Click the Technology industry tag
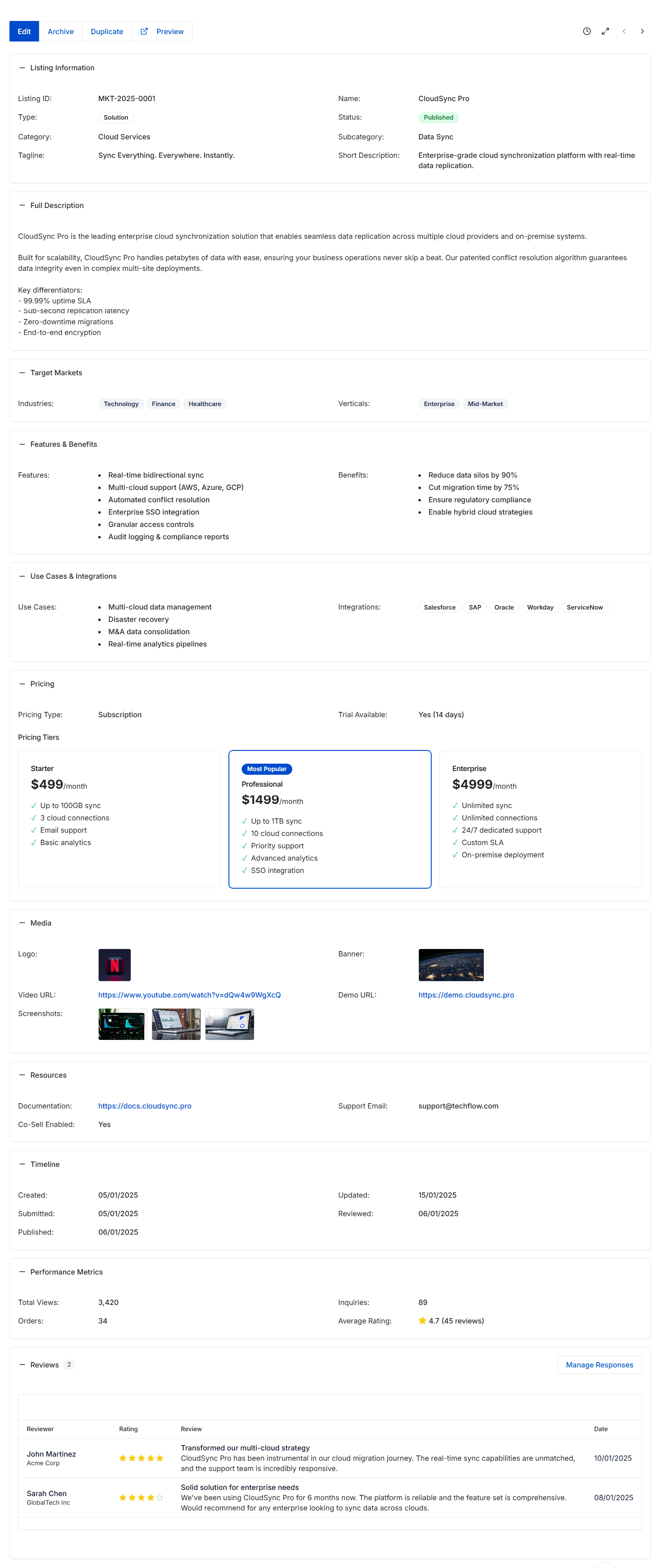This screenshot has width=663, height=1568. coord(121,404)
